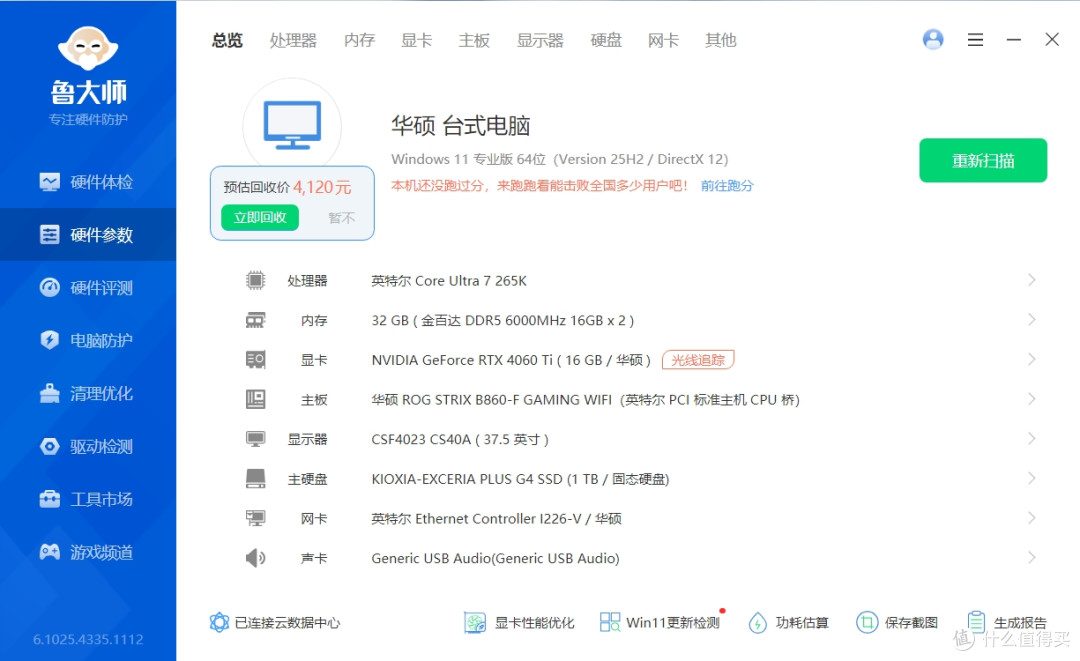Open 清理优化 from the sidebar
1080x661 pixels.
click(87, 393)
